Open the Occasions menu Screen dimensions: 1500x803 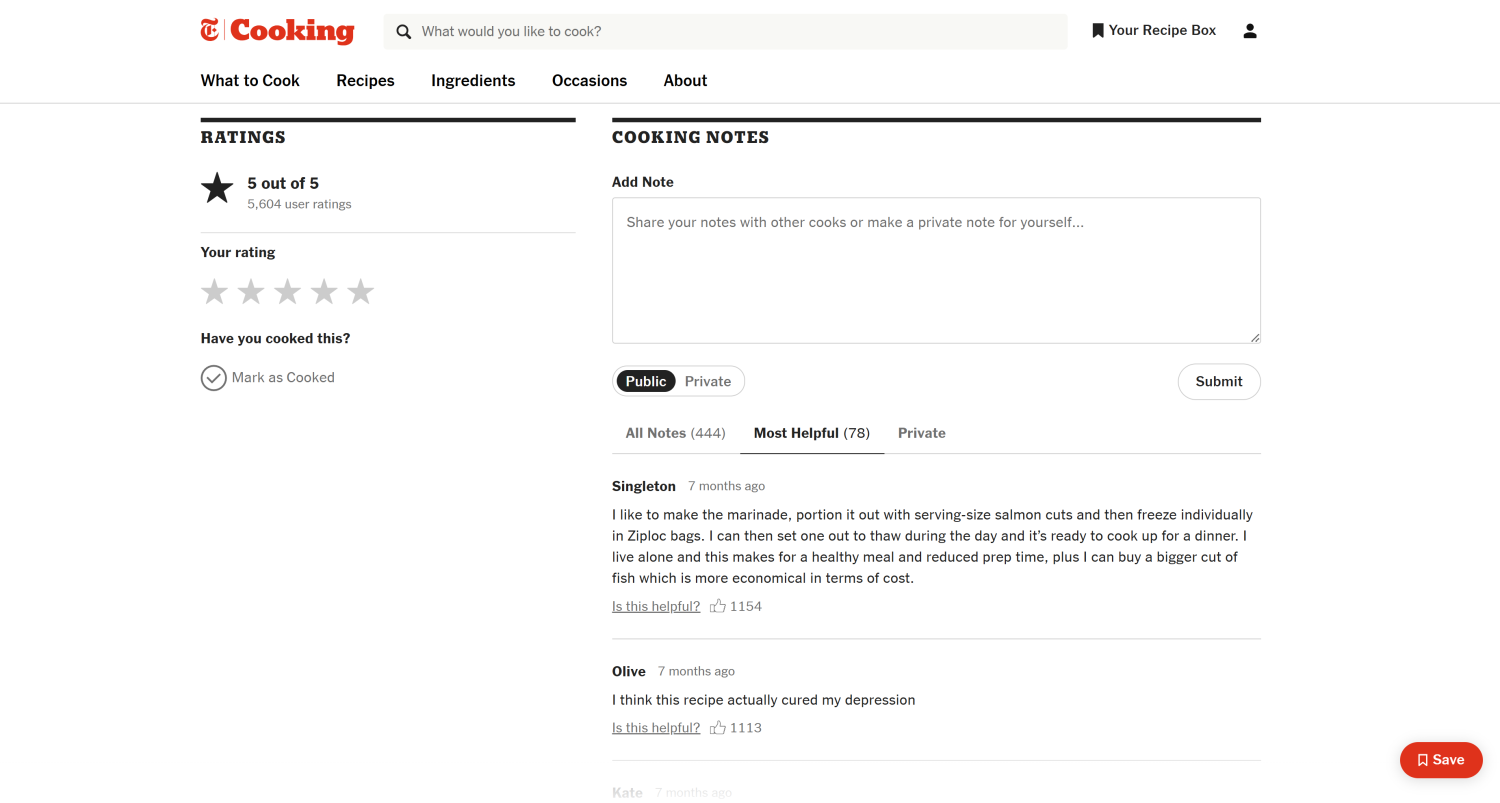589,80
